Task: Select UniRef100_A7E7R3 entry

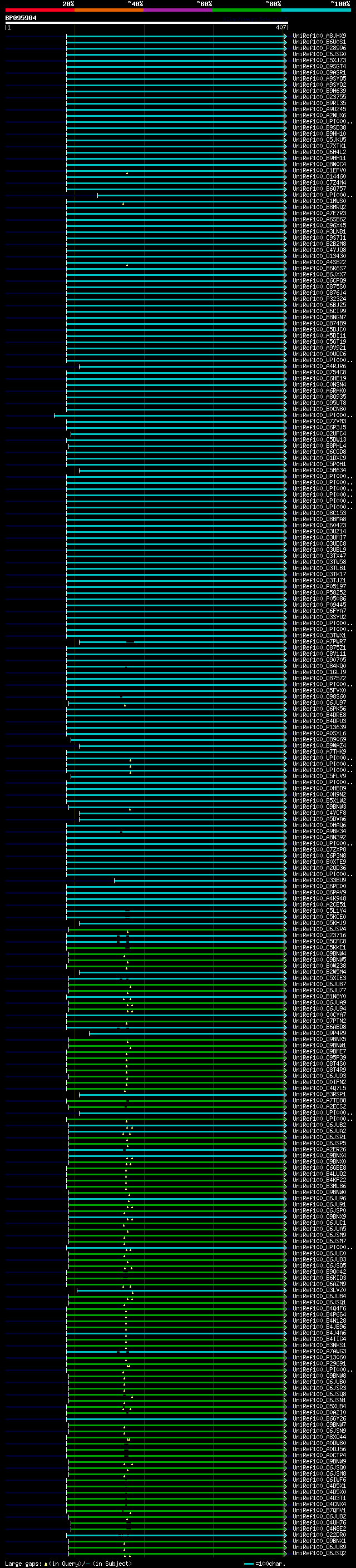Action: click(x=319, y=213)
